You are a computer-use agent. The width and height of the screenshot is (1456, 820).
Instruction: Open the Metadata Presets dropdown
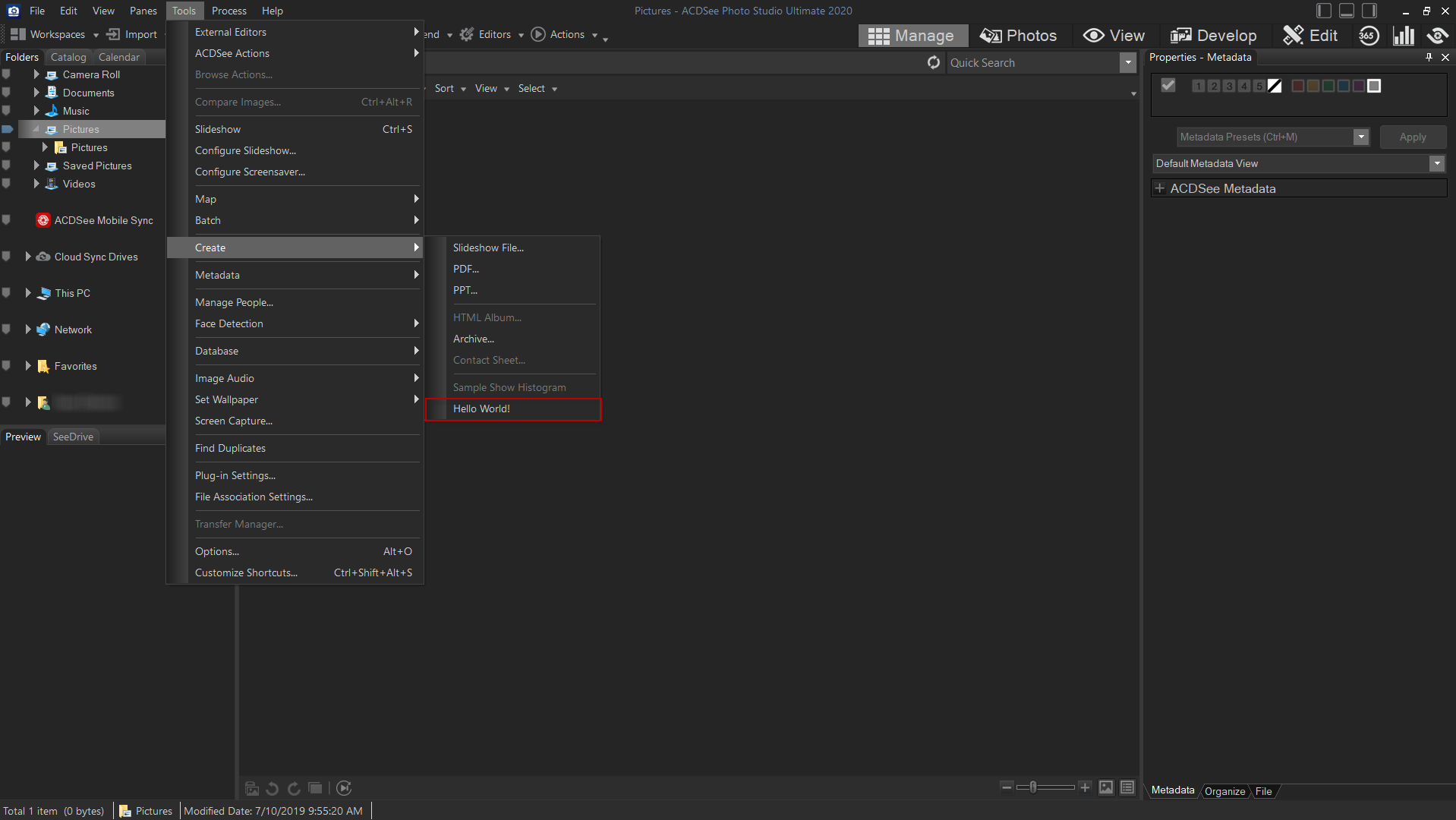point(1361,137)
